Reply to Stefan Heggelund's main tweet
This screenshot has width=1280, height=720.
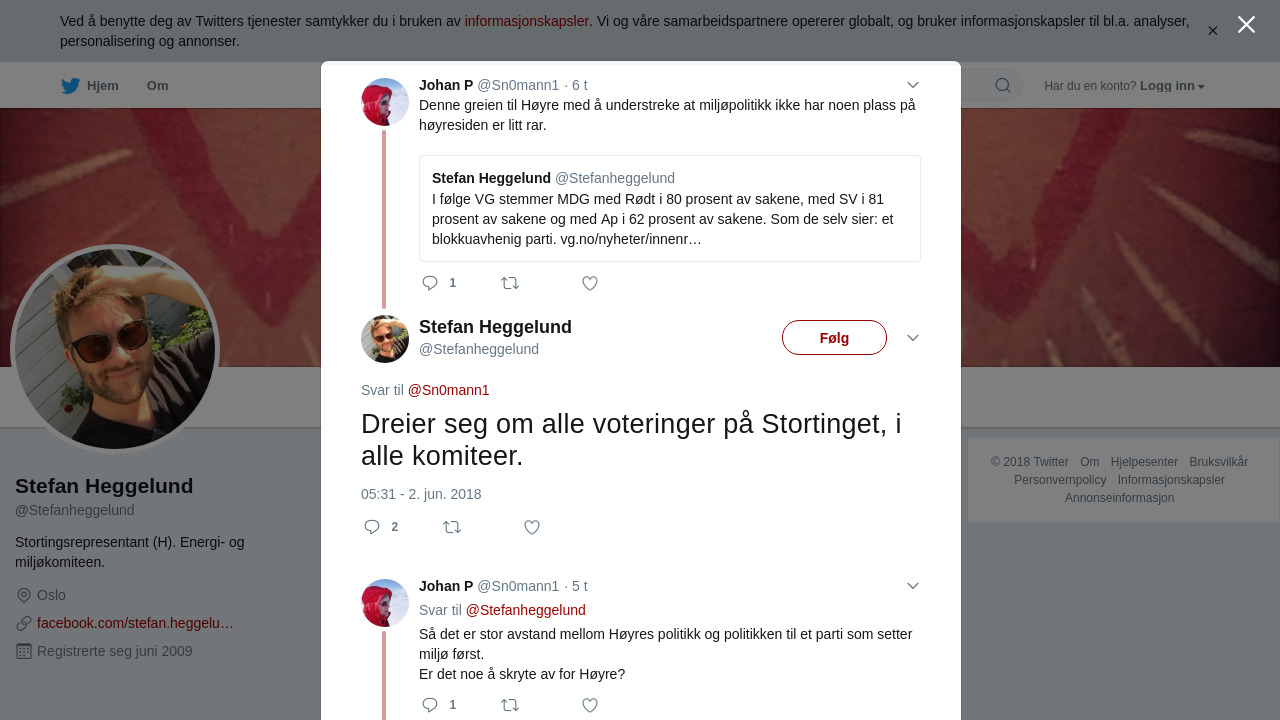373,527
